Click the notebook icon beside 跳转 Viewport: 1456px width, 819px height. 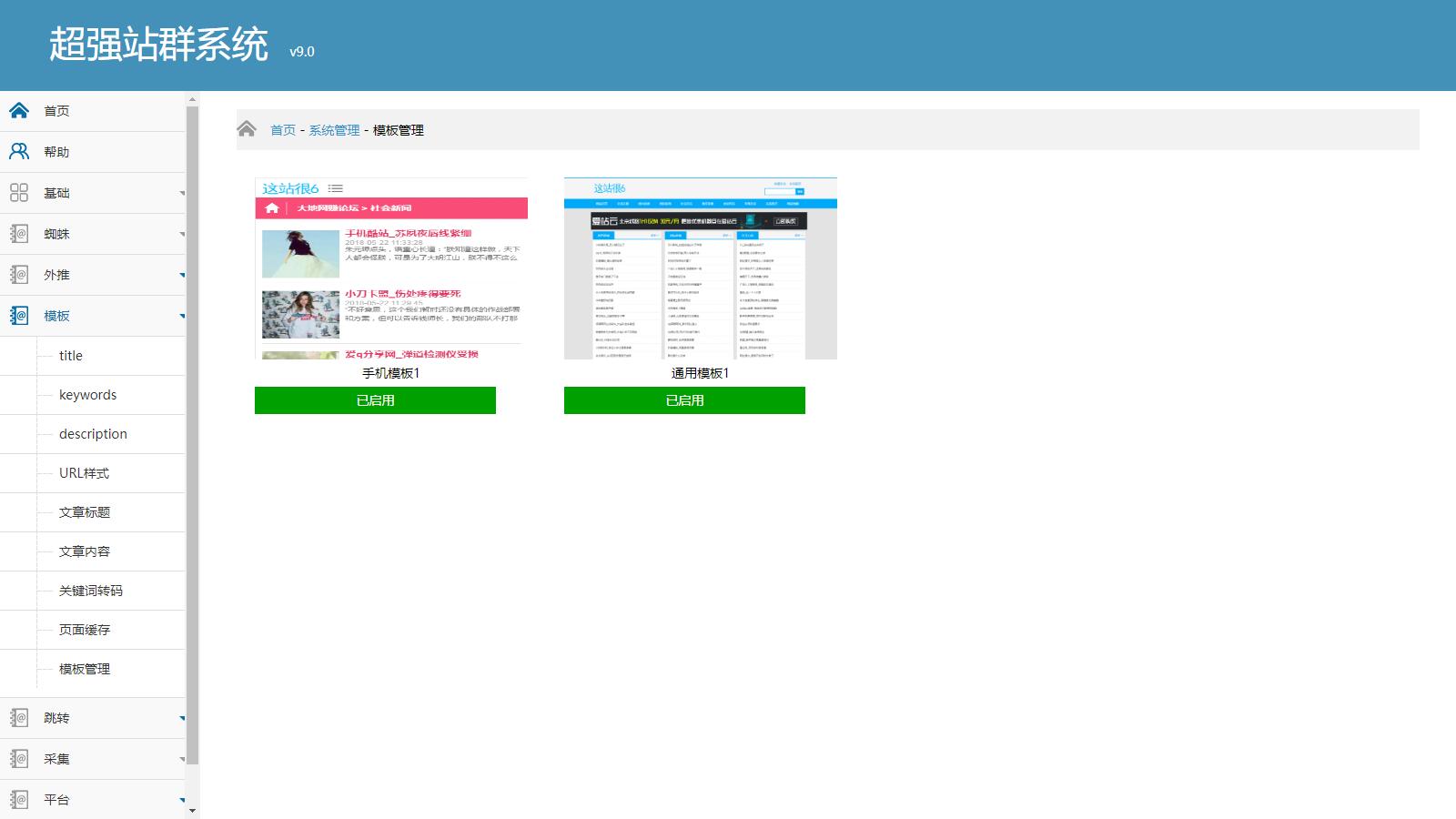click(x=19, y=718)
